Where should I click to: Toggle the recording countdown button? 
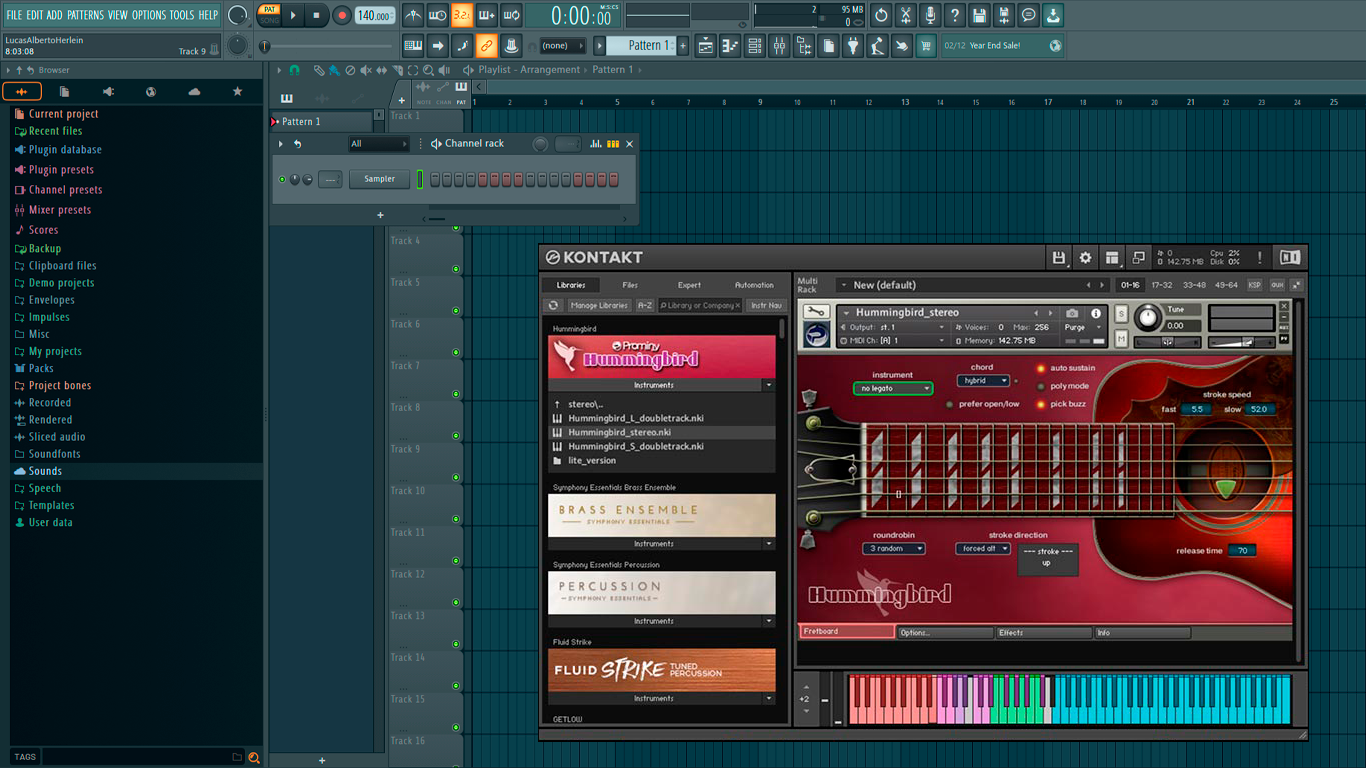point(462,15)
